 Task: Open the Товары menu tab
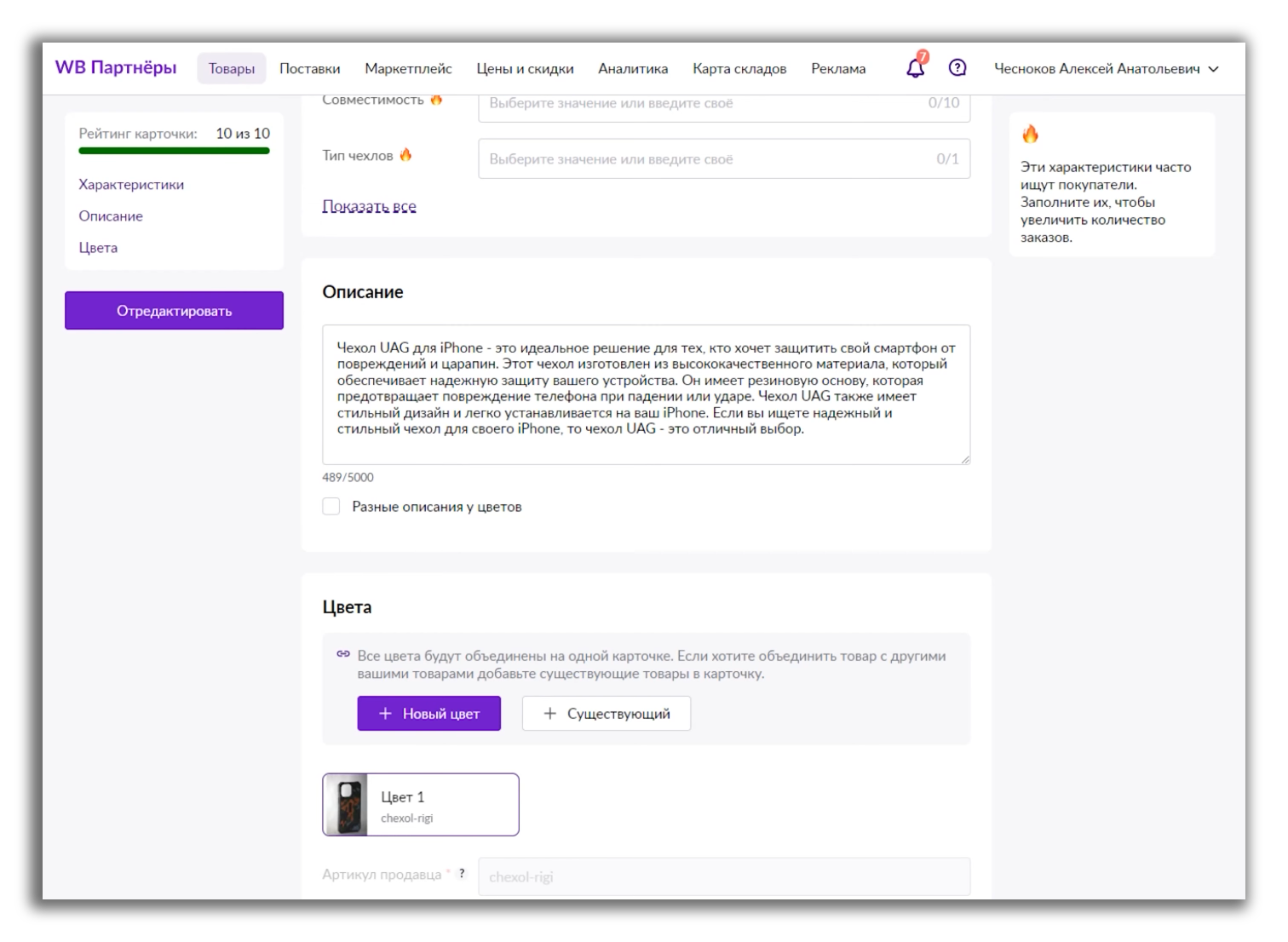(x=232, y=68)
